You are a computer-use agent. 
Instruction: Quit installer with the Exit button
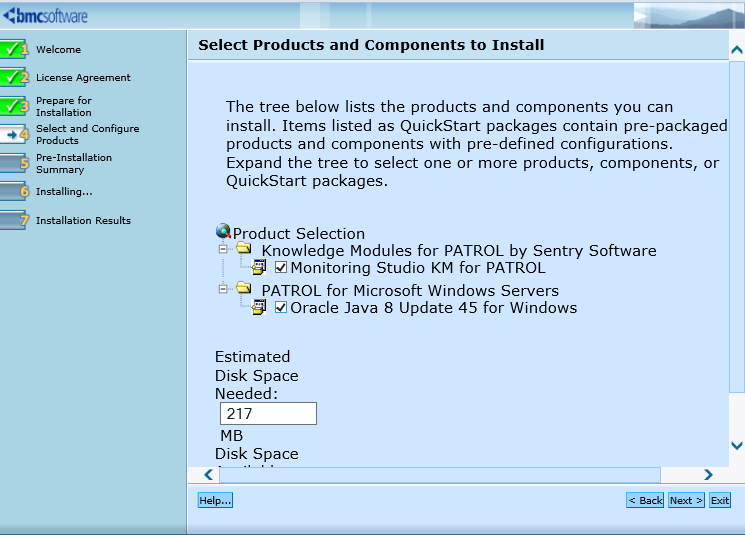[x=720, y=500]
